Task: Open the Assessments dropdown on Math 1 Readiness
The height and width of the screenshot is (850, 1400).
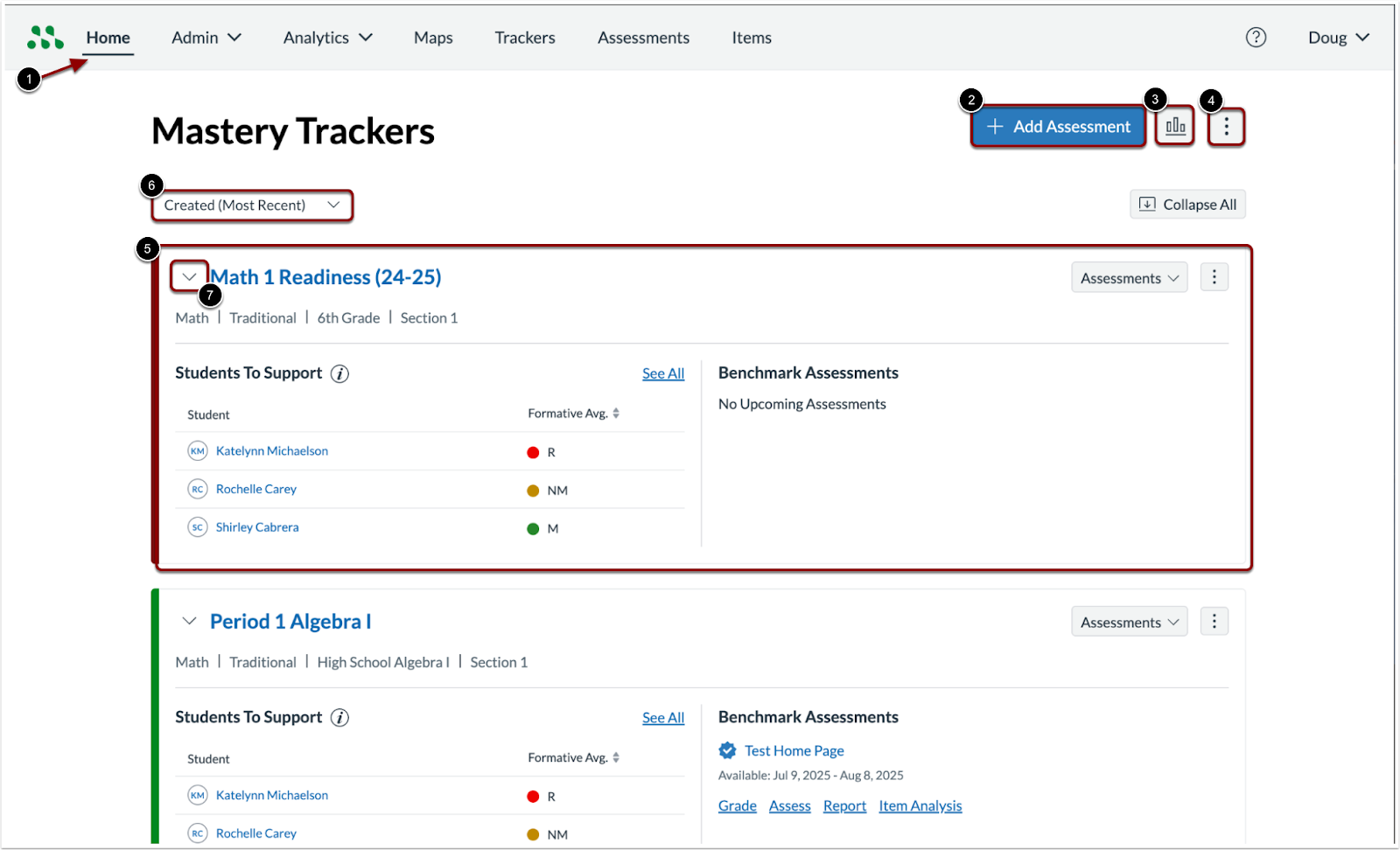Action: coord(1129,276)
